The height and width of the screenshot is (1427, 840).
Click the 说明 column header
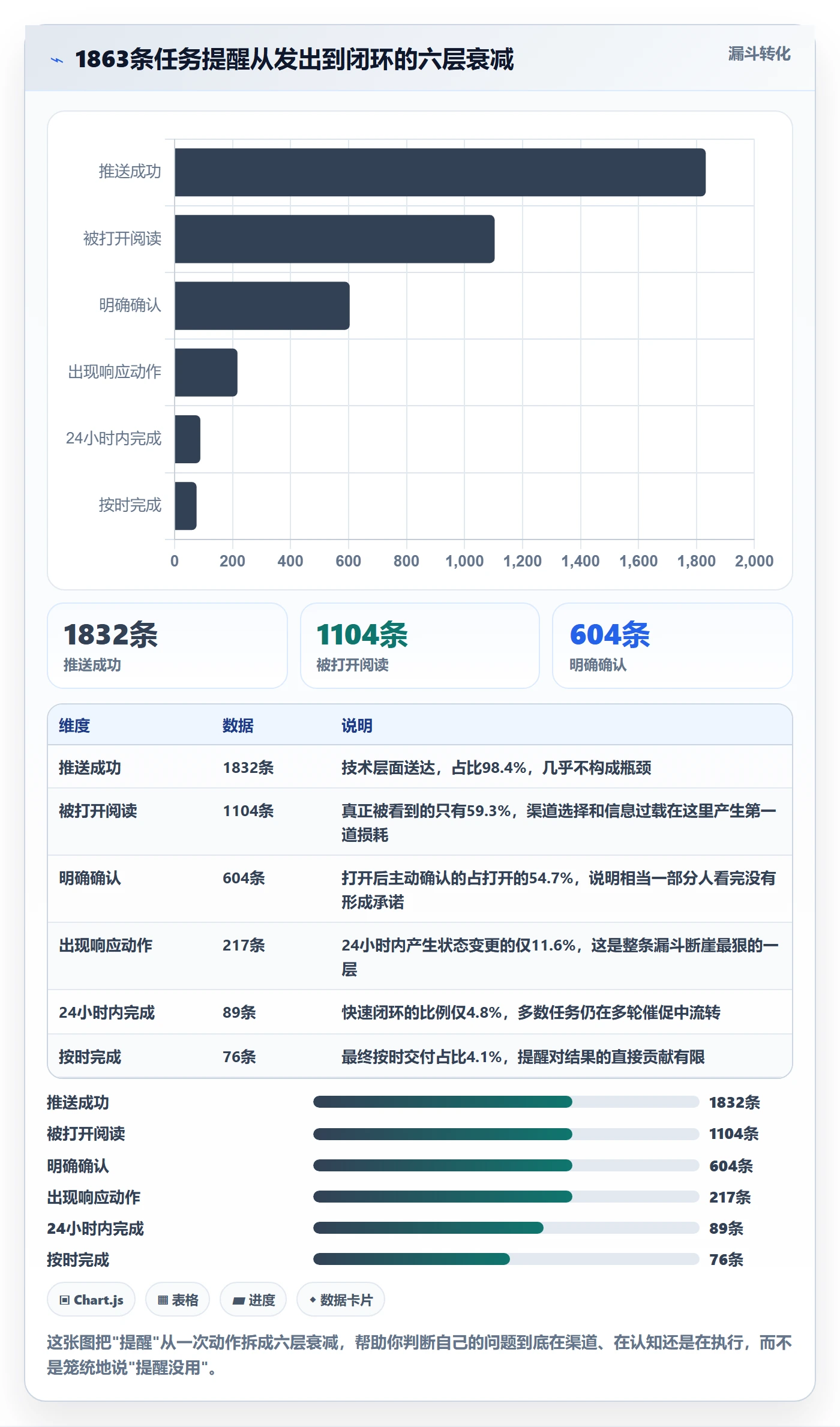click(x=357, y=726)
